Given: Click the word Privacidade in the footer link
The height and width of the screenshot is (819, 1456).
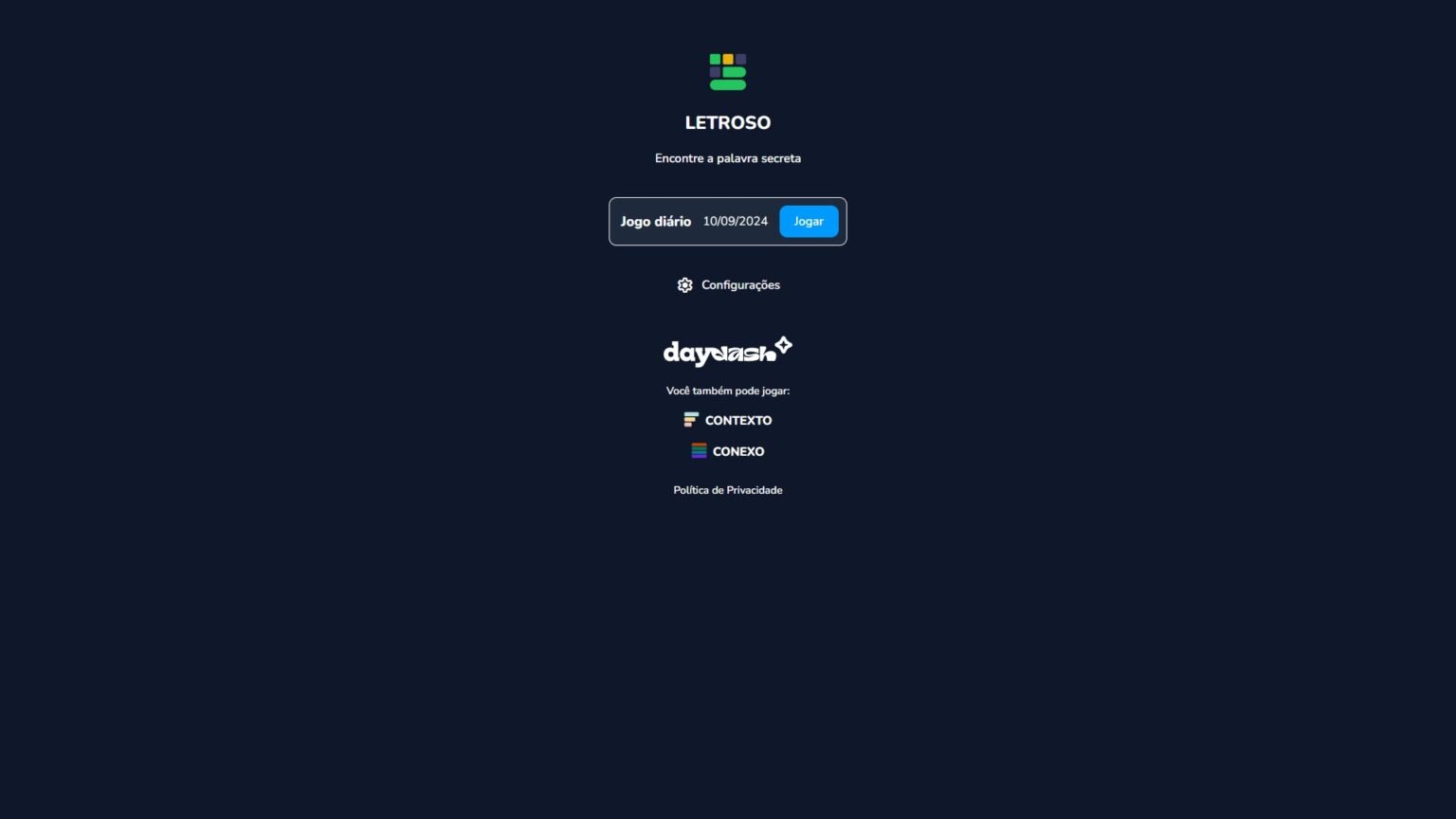Looking at the screenshot, I should (755, 490).
